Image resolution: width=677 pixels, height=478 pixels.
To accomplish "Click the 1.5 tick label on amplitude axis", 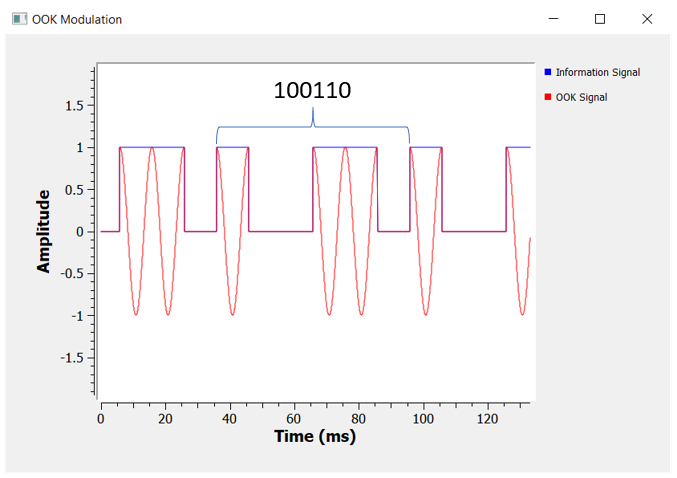I will (x=72, y=106).
